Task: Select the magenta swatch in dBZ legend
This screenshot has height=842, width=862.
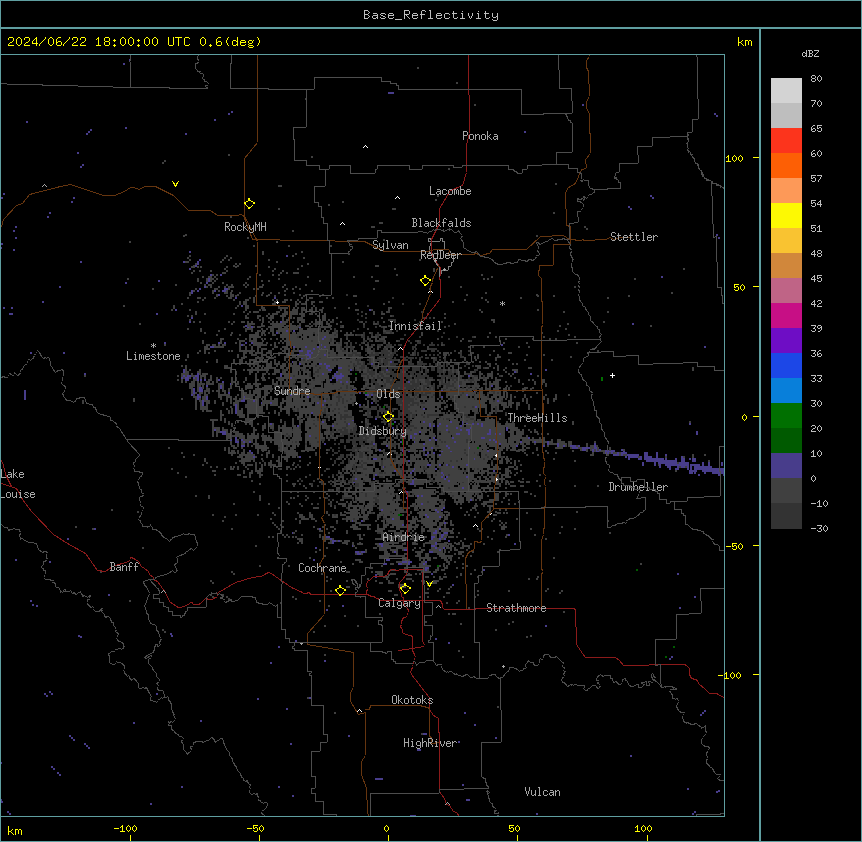Action: point(786,315)
